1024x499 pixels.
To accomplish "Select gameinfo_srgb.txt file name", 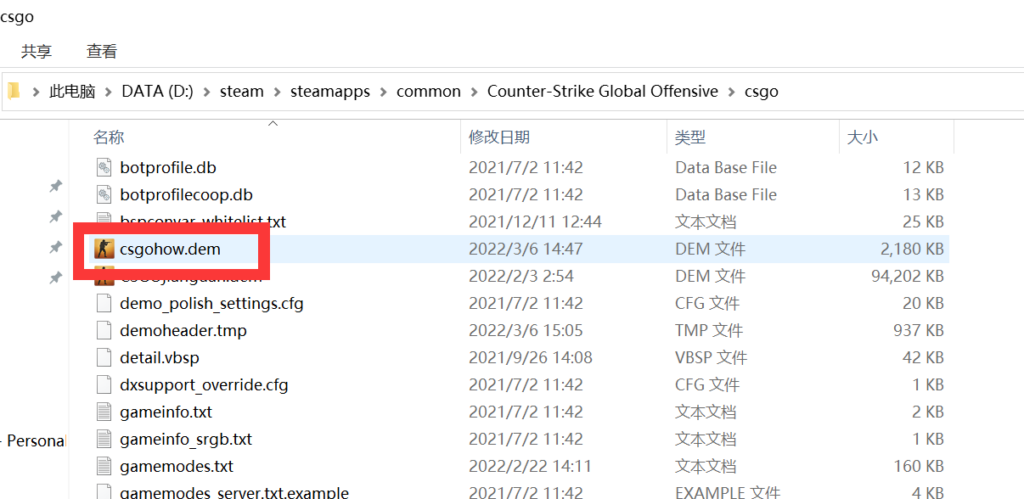I will (x=187, y=439).
